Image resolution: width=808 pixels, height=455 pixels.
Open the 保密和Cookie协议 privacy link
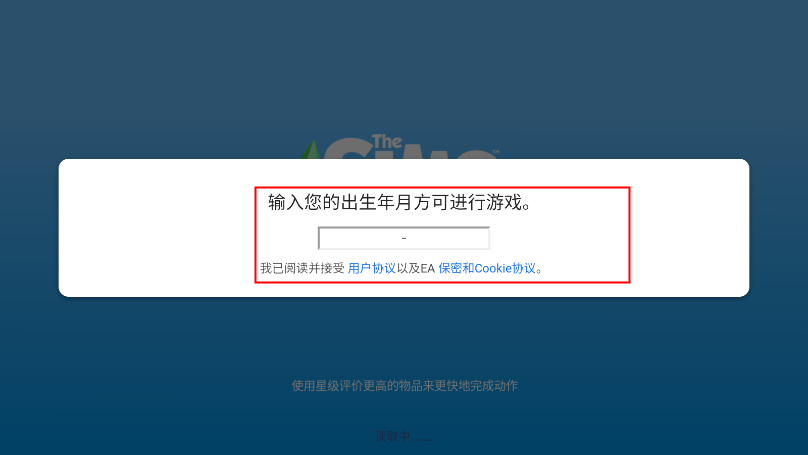coord(487,268)
